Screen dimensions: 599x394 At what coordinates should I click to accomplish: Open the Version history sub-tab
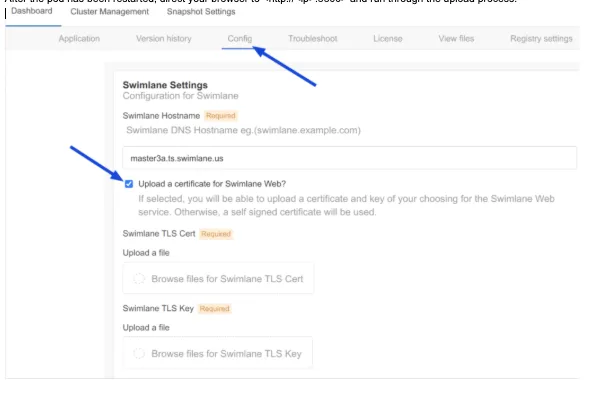tap(164, 39)
